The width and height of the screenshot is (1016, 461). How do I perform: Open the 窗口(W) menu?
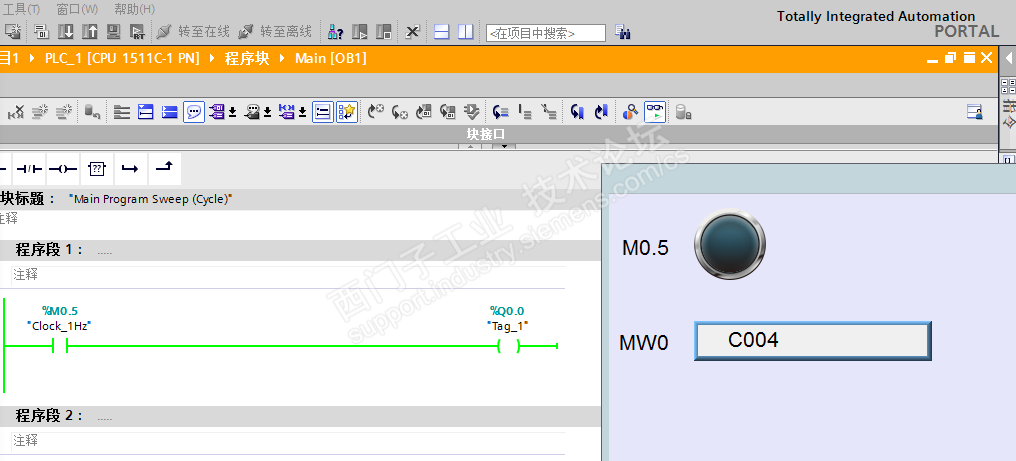pos(77,10)
